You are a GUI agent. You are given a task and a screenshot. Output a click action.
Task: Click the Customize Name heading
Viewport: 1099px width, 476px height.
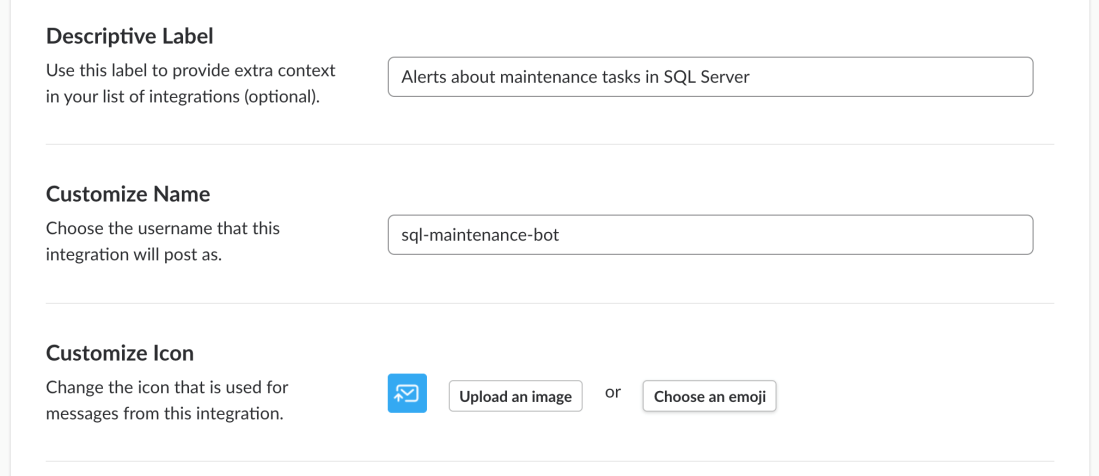(x=128, y=194)
